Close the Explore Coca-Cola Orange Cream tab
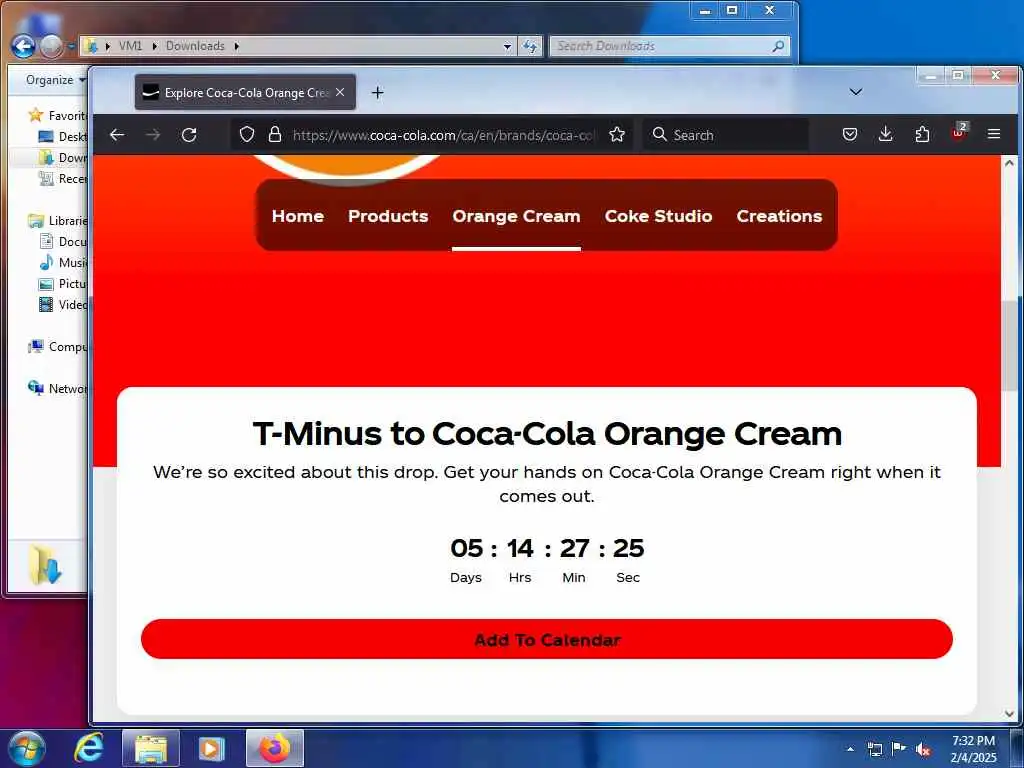 tap(340, 92)
